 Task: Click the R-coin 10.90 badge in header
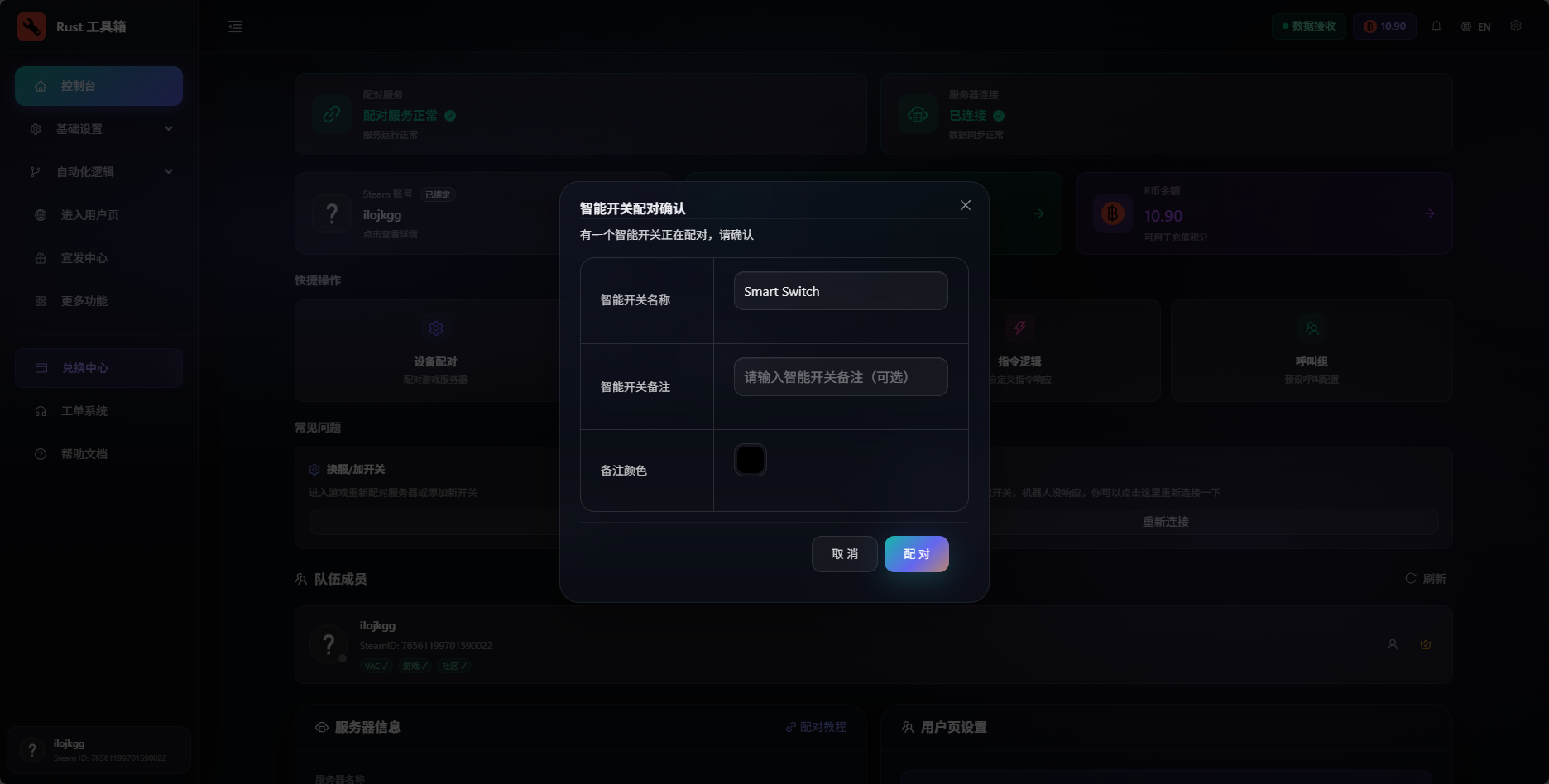pyautogui.click(x=1385, y=26)
